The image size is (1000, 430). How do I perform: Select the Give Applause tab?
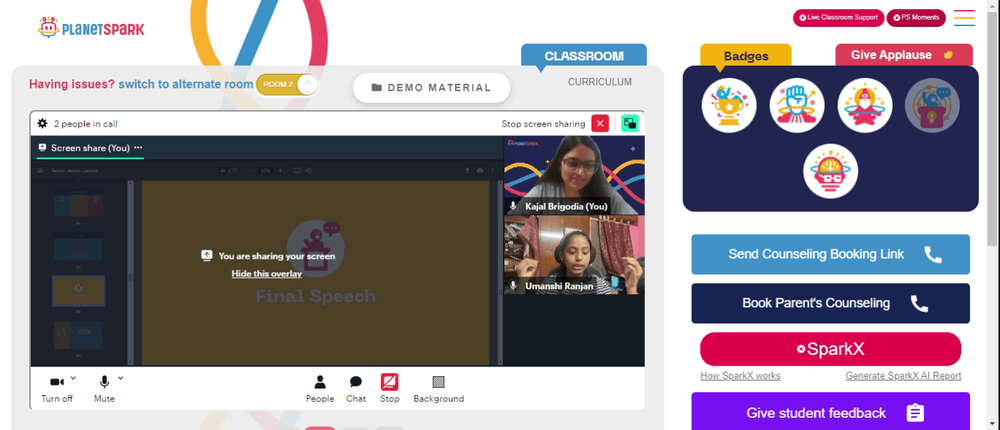coord(904,55)
